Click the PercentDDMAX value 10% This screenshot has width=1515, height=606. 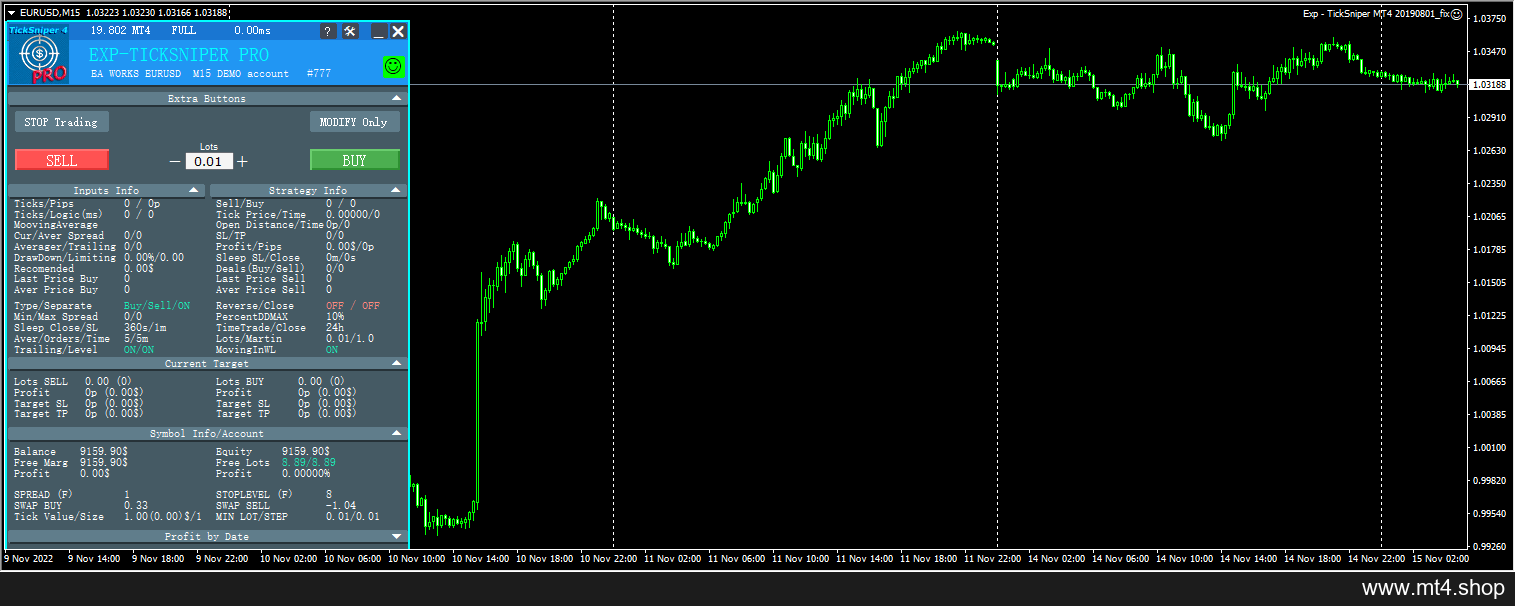[335, 317]
